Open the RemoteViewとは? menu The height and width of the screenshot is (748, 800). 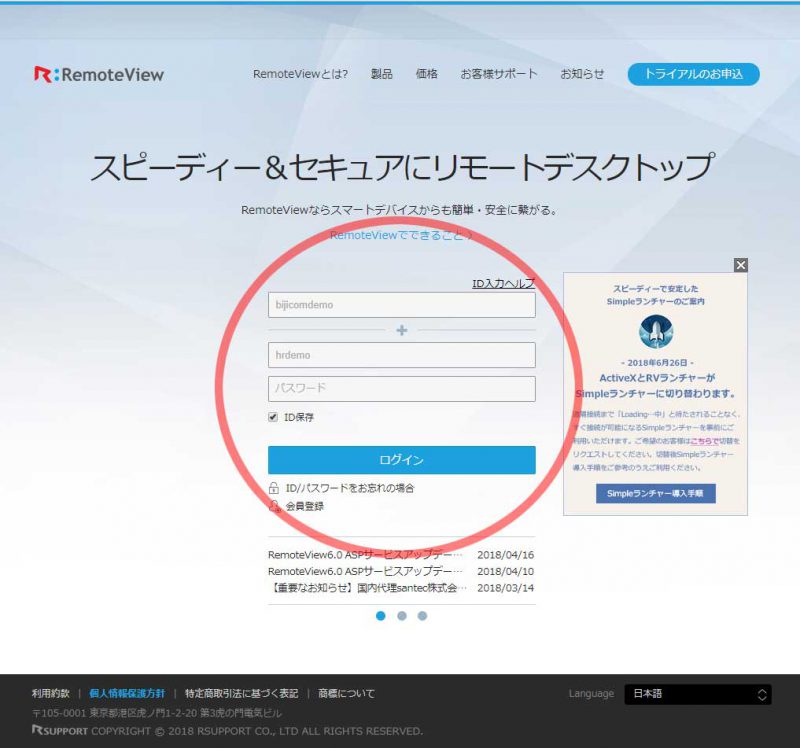(300, 74)
